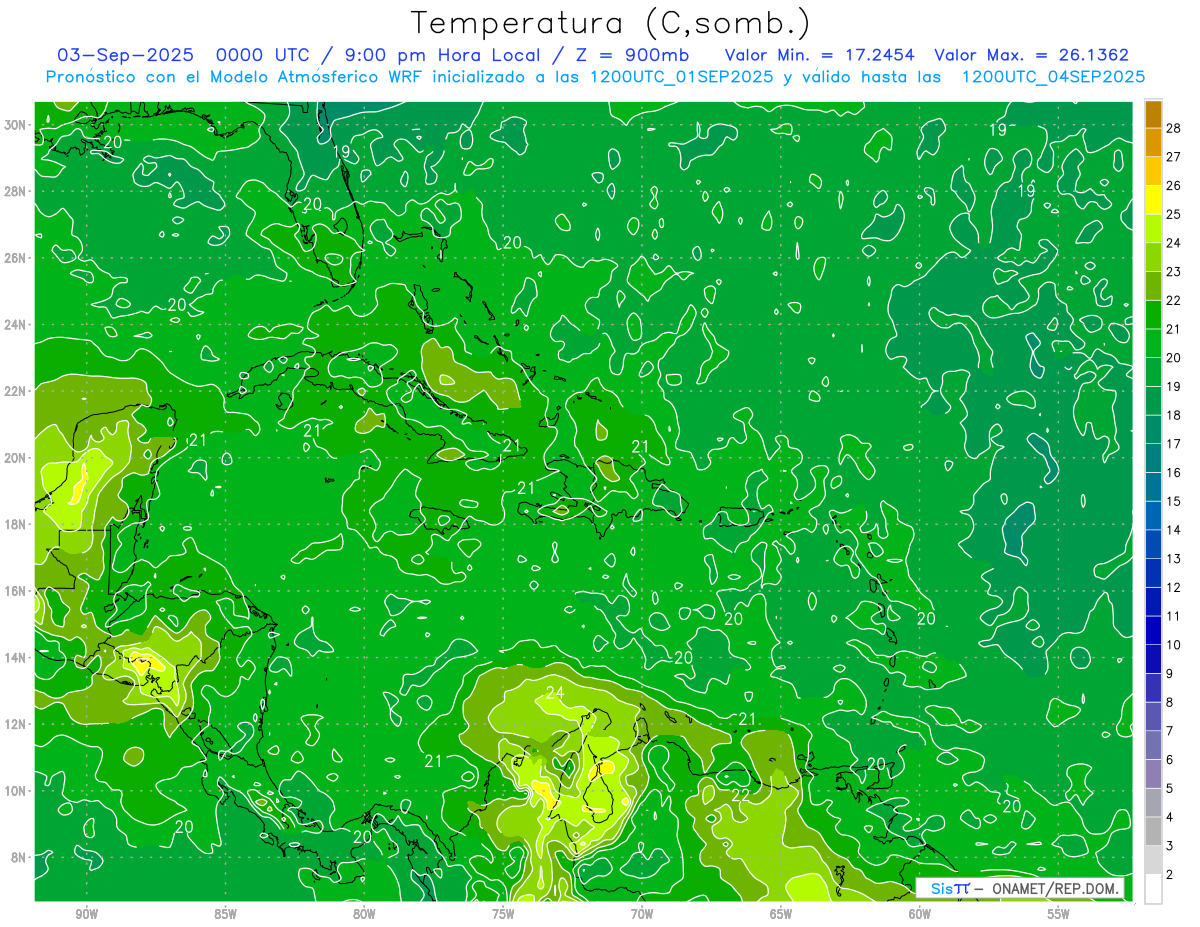Click the '75W' longitude label

(503, 914)
